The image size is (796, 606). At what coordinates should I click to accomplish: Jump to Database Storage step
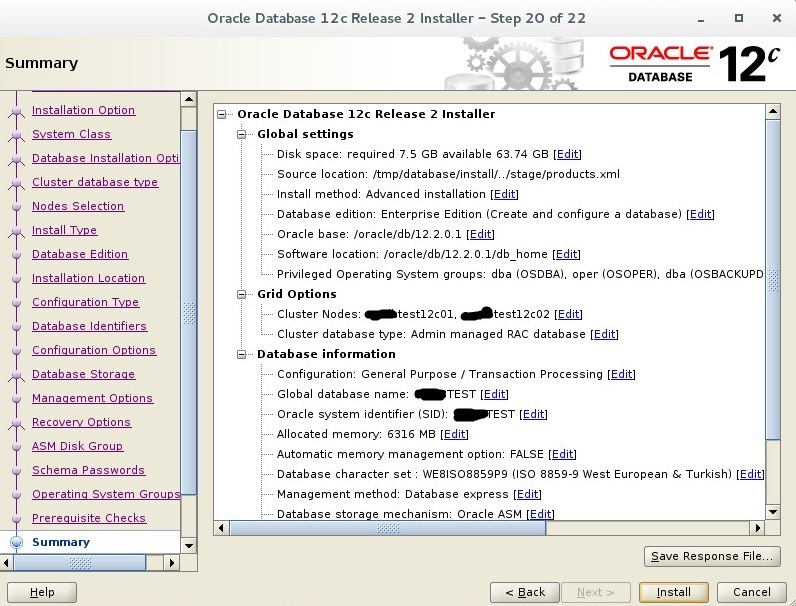[x=83, y=374]
